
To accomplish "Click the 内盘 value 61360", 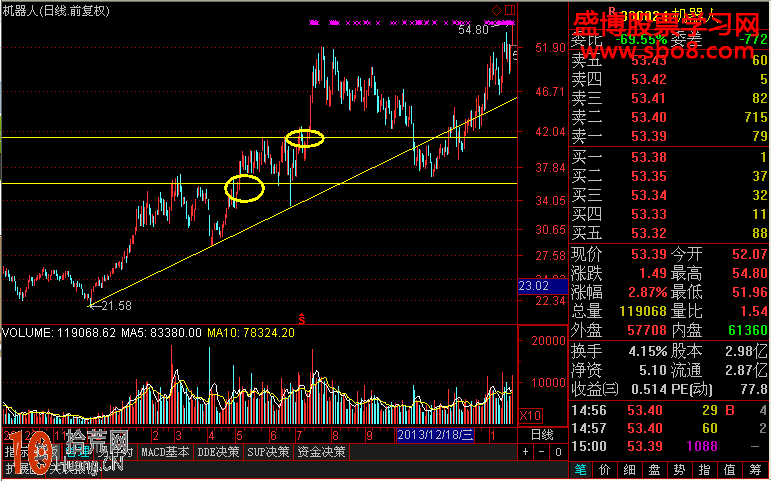I will click(x=748, y=330).
